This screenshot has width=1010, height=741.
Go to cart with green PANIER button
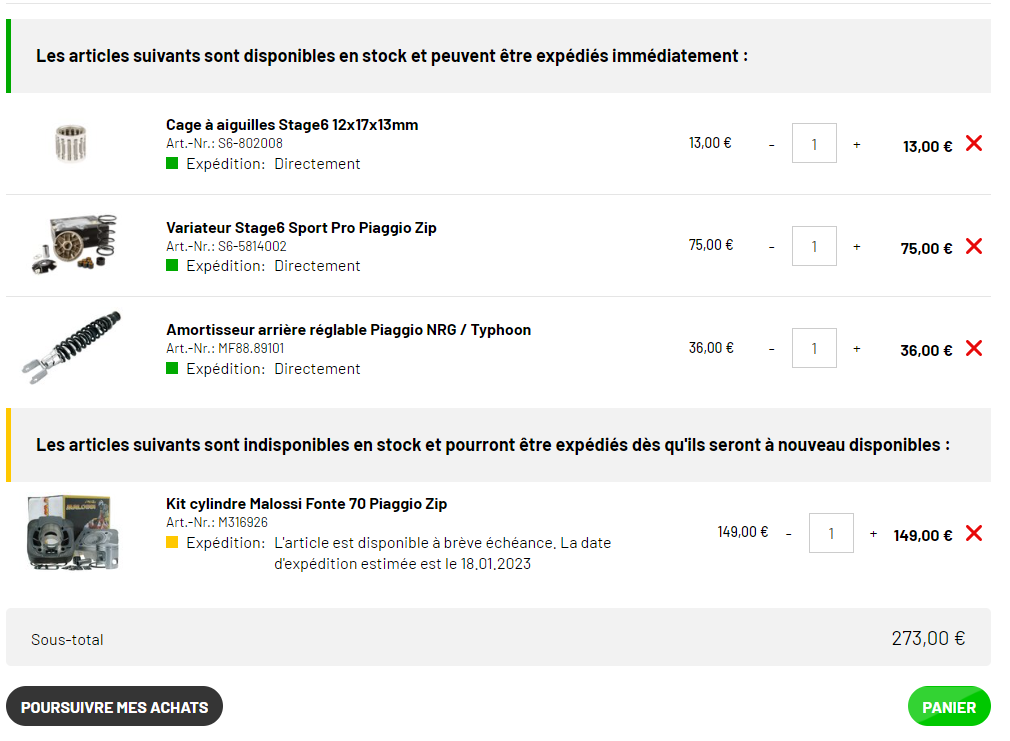[x=949, y=706]
